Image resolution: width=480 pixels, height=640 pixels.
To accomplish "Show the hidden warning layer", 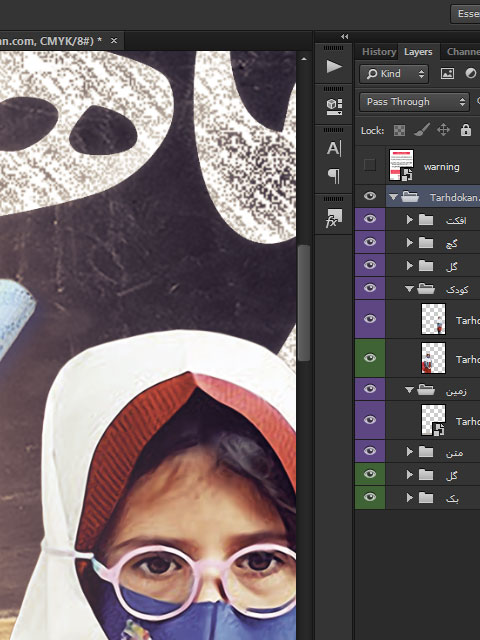I will tap(370, 165).
